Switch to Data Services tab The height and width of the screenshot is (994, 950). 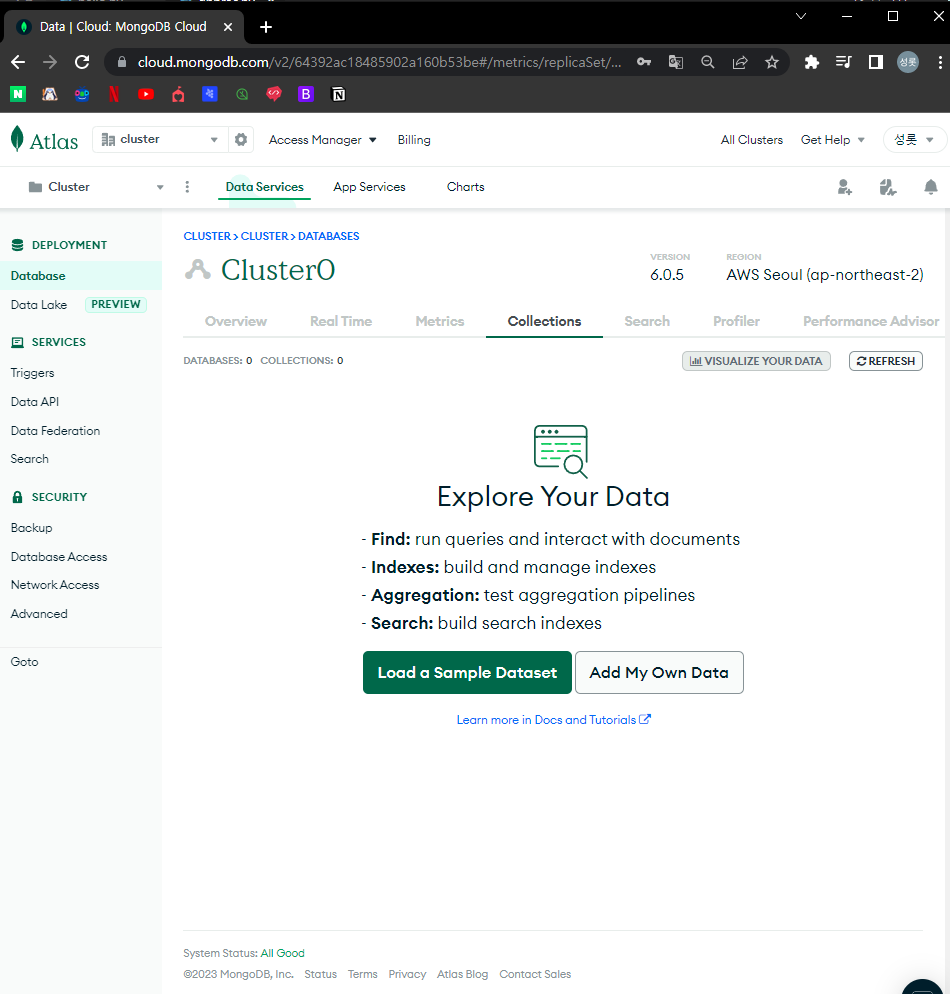[x=264, y=187]
